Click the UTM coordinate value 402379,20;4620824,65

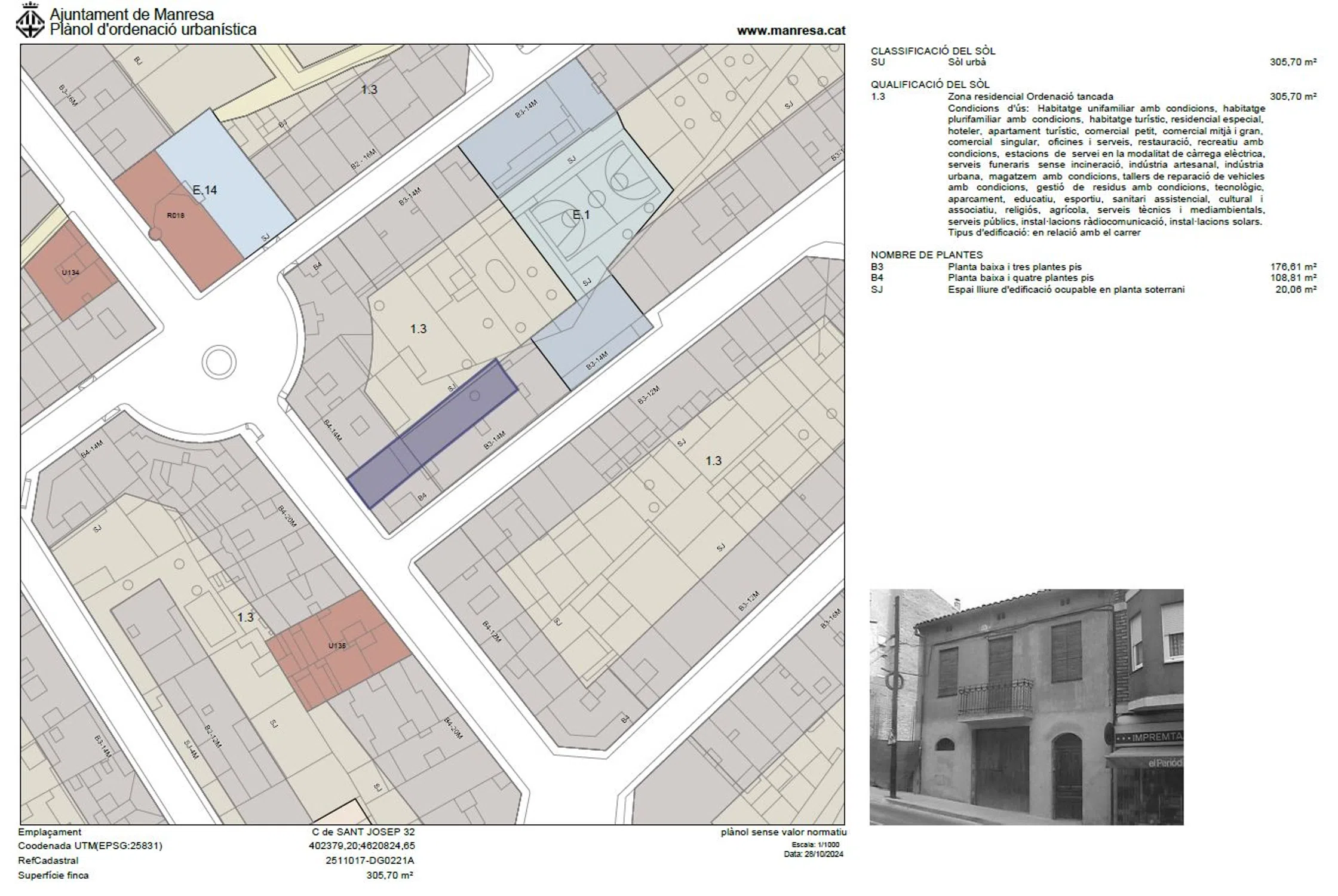361,846
